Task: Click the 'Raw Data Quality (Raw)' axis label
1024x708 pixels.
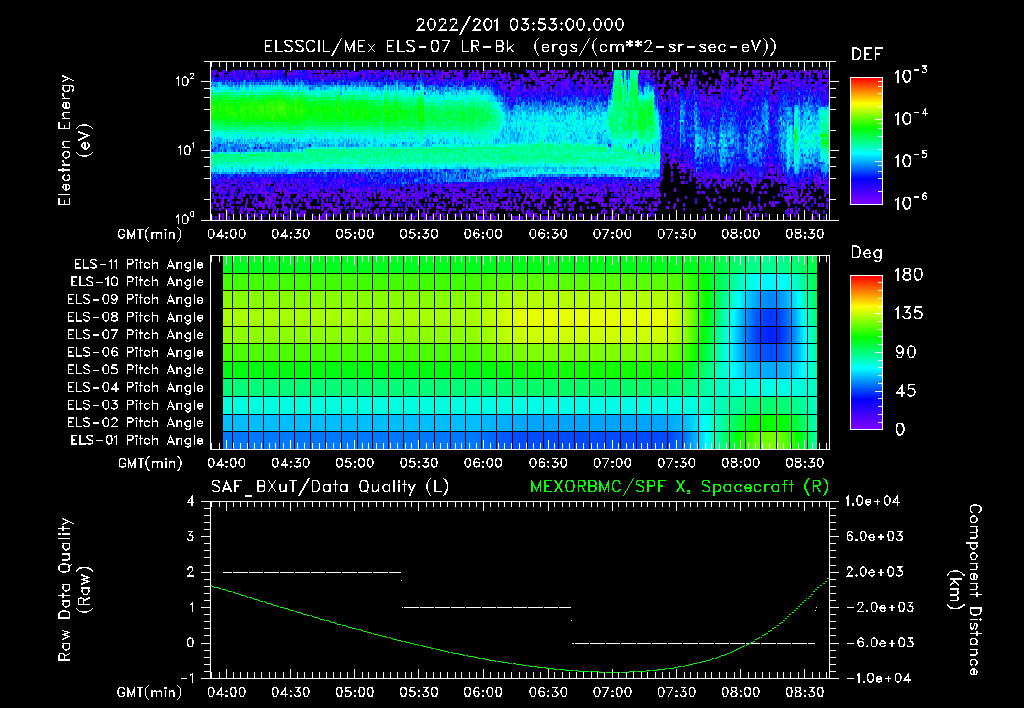Action: tap(74, 590)
